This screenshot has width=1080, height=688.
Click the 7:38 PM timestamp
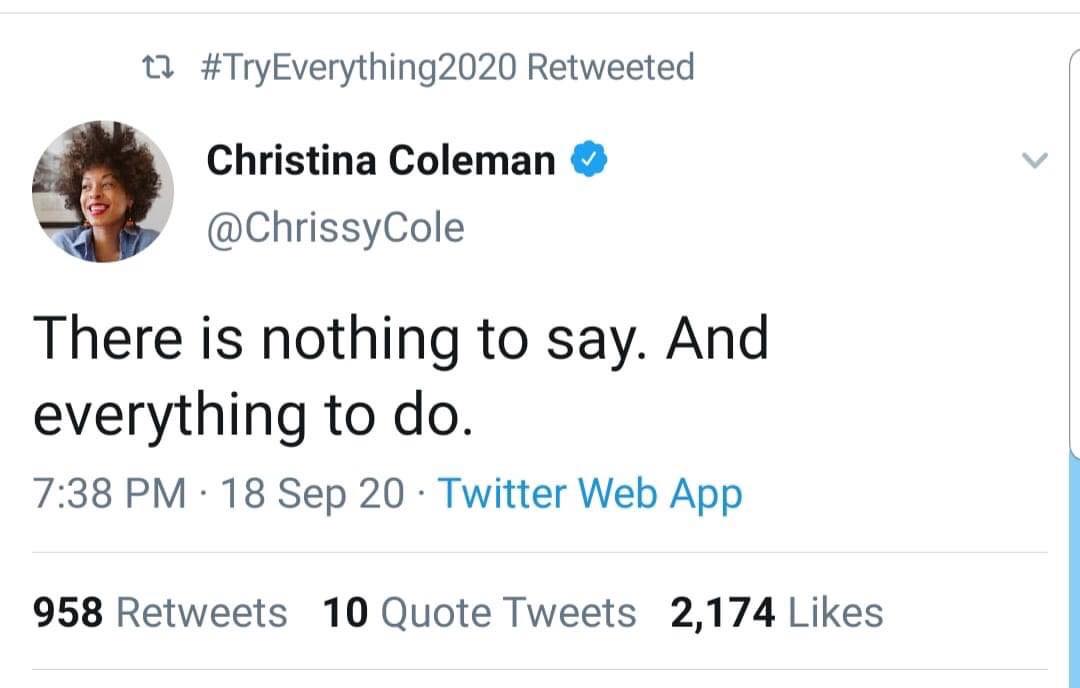coord(109,493)
